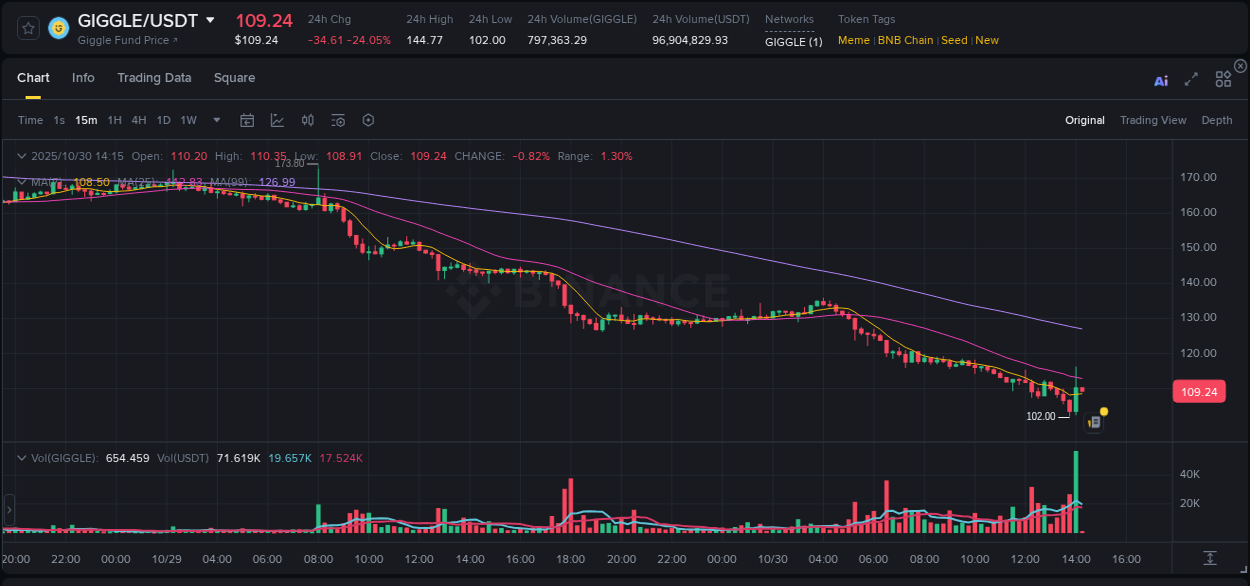Open the widgets layout grid icon
1250x586 pixels.
[x=1223, y=79]
